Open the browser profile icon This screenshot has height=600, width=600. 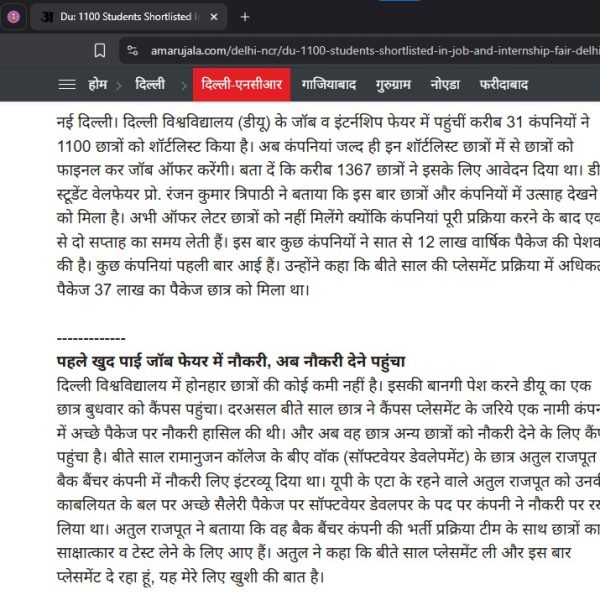tap(13, 17)
